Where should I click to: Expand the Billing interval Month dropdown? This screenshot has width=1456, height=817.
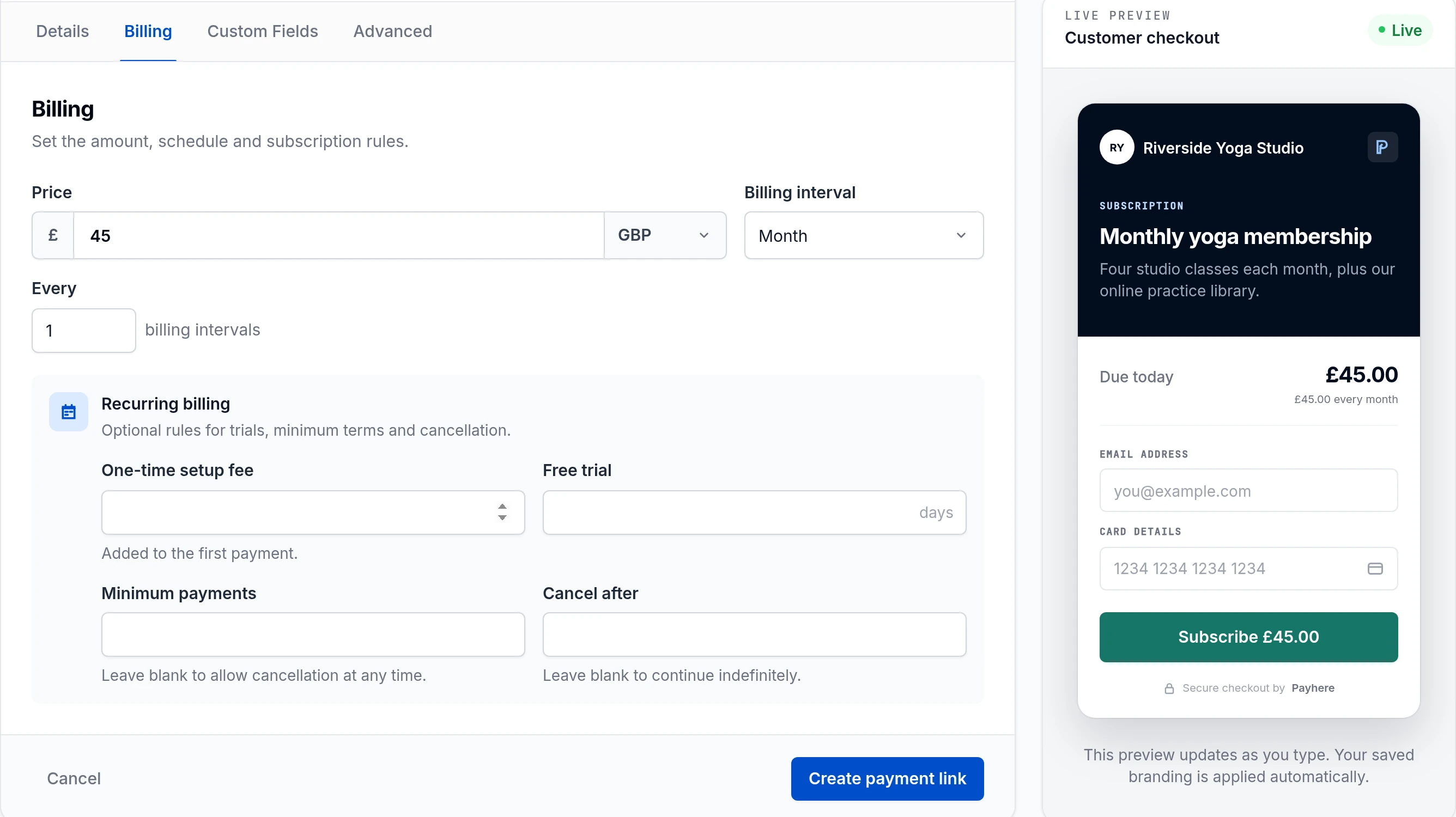tap(864, 235)
